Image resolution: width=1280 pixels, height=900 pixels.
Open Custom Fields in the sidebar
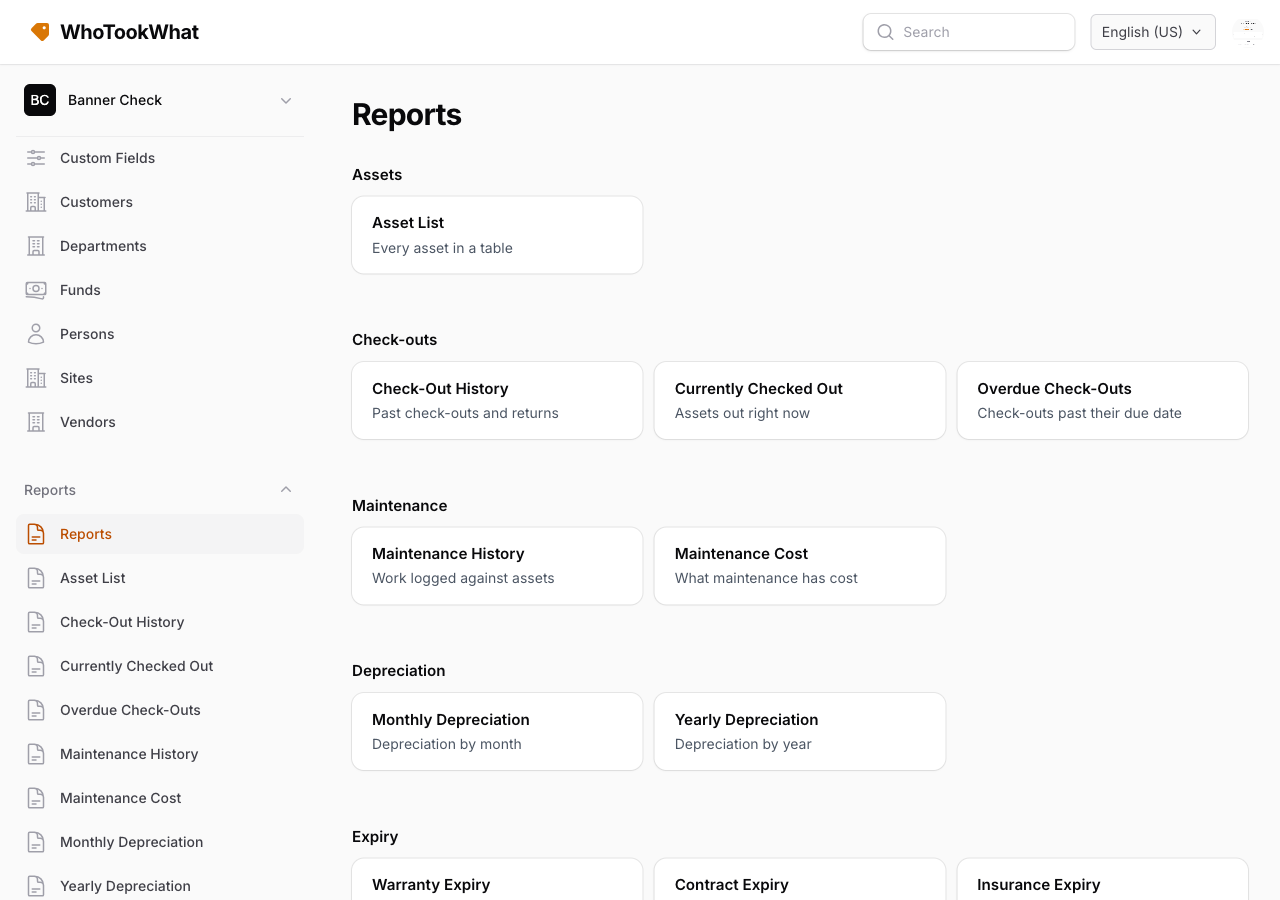click(x=160, y=158)
